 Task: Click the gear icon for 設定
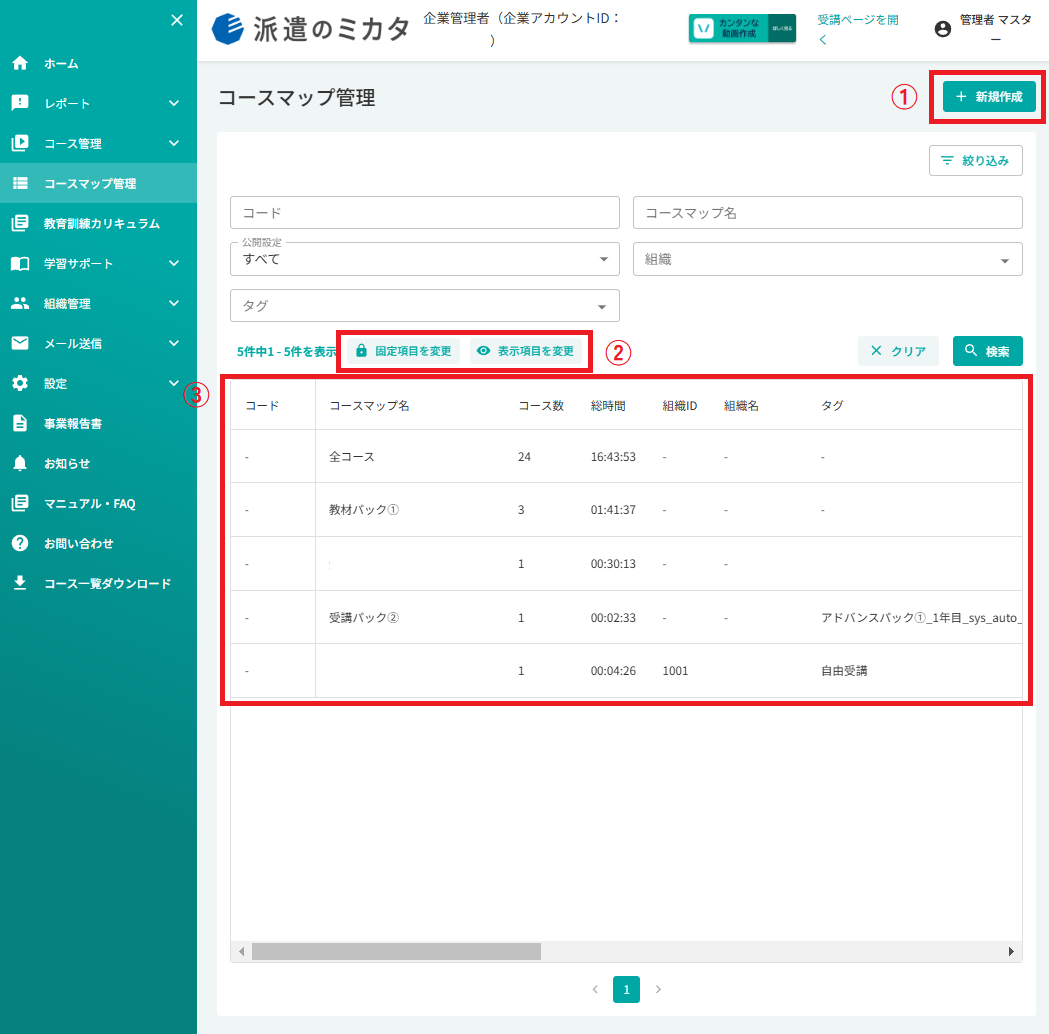pos(20,383)
